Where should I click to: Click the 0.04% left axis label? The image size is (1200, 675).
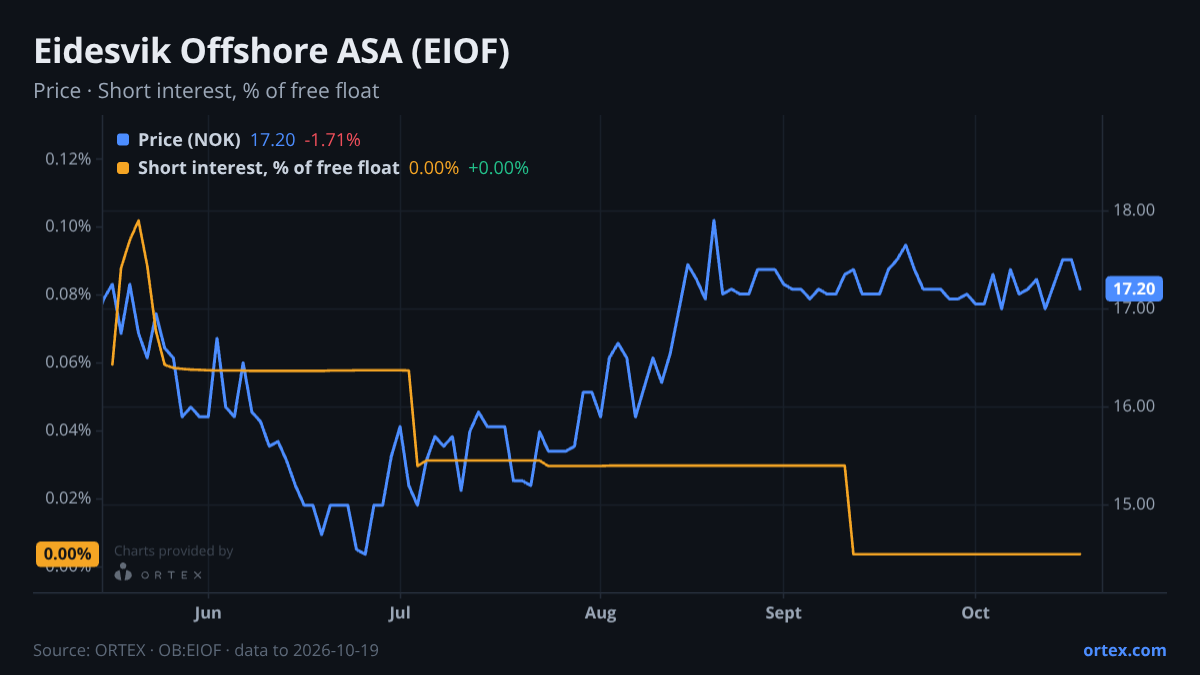pyautogui.click(x=69, y=430)
